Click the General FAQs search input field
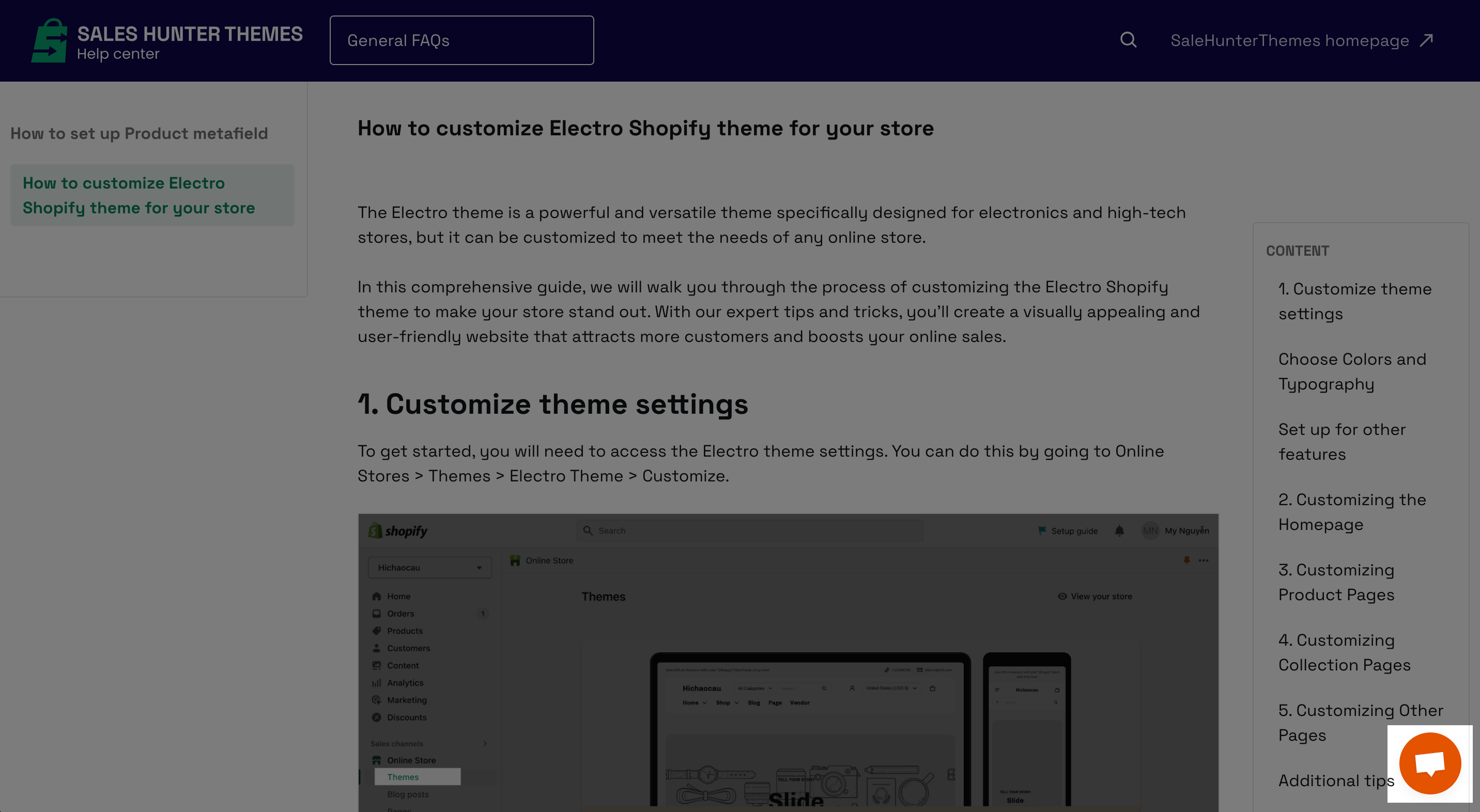The height and width of the screenshot is (812, 1480). pos(462,40)
